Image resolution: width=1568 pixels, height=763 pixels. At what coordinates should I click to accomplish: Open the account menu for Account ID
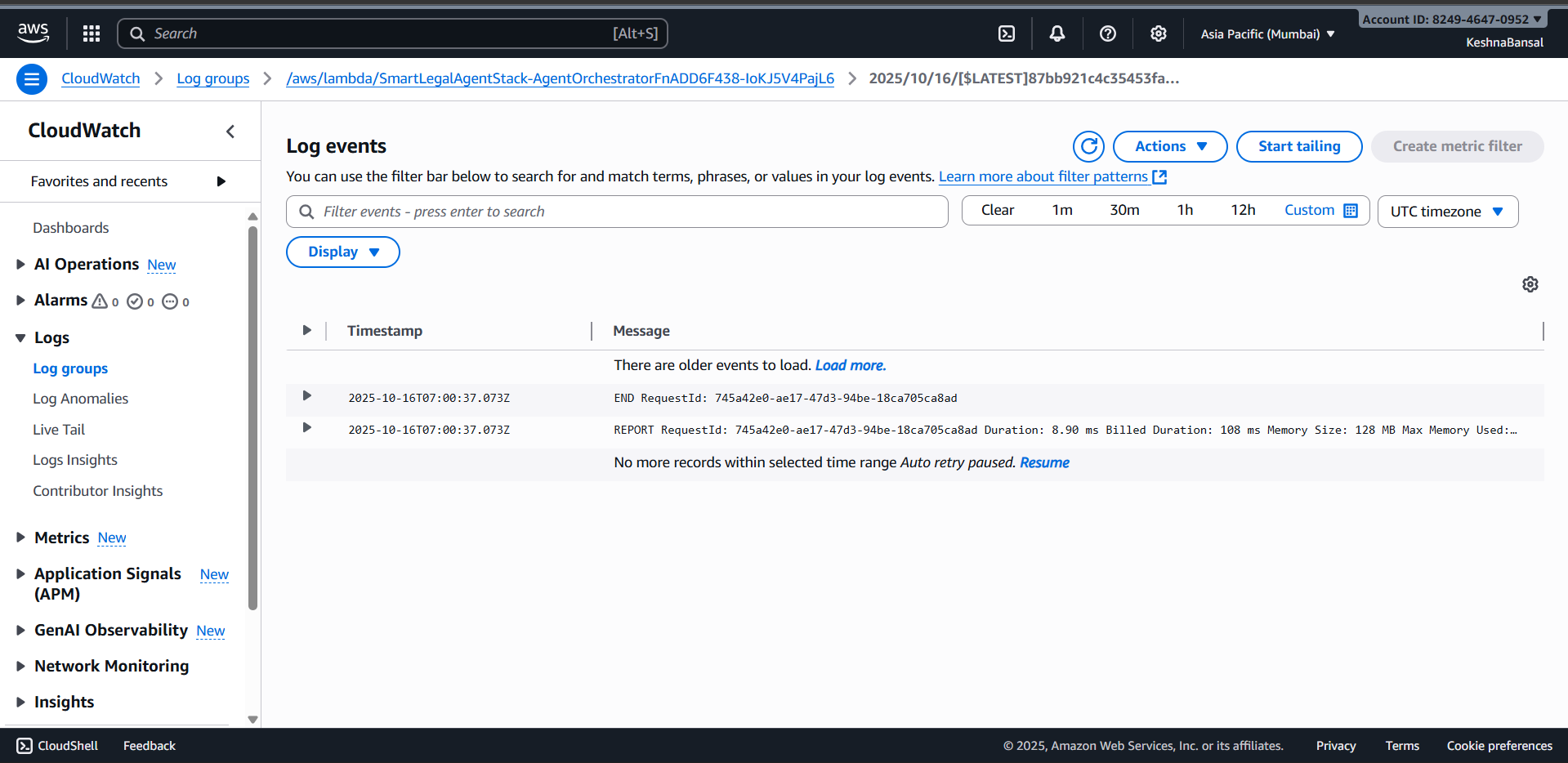coord(1452,20)
